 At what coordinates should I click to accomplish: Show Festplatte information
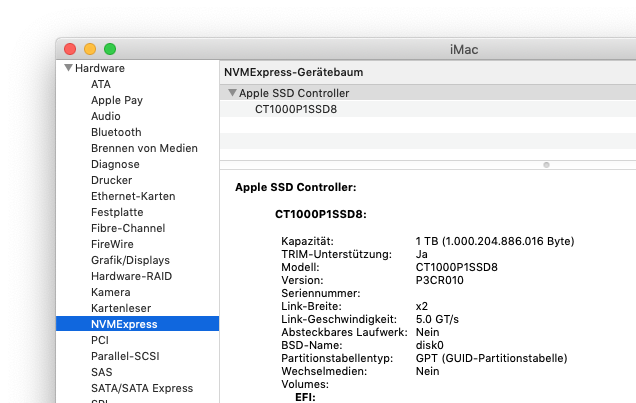[117, 212]
